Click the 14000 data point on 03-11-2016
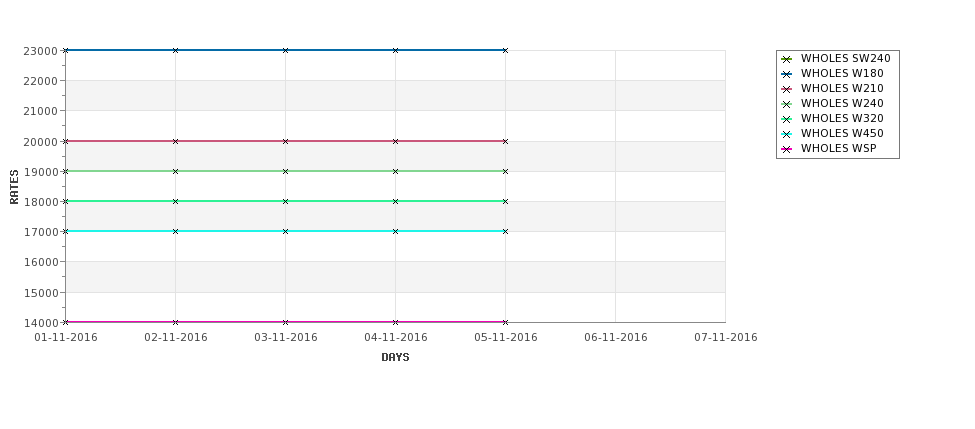Viewport: 975px width, 429px height. (285, 322)
